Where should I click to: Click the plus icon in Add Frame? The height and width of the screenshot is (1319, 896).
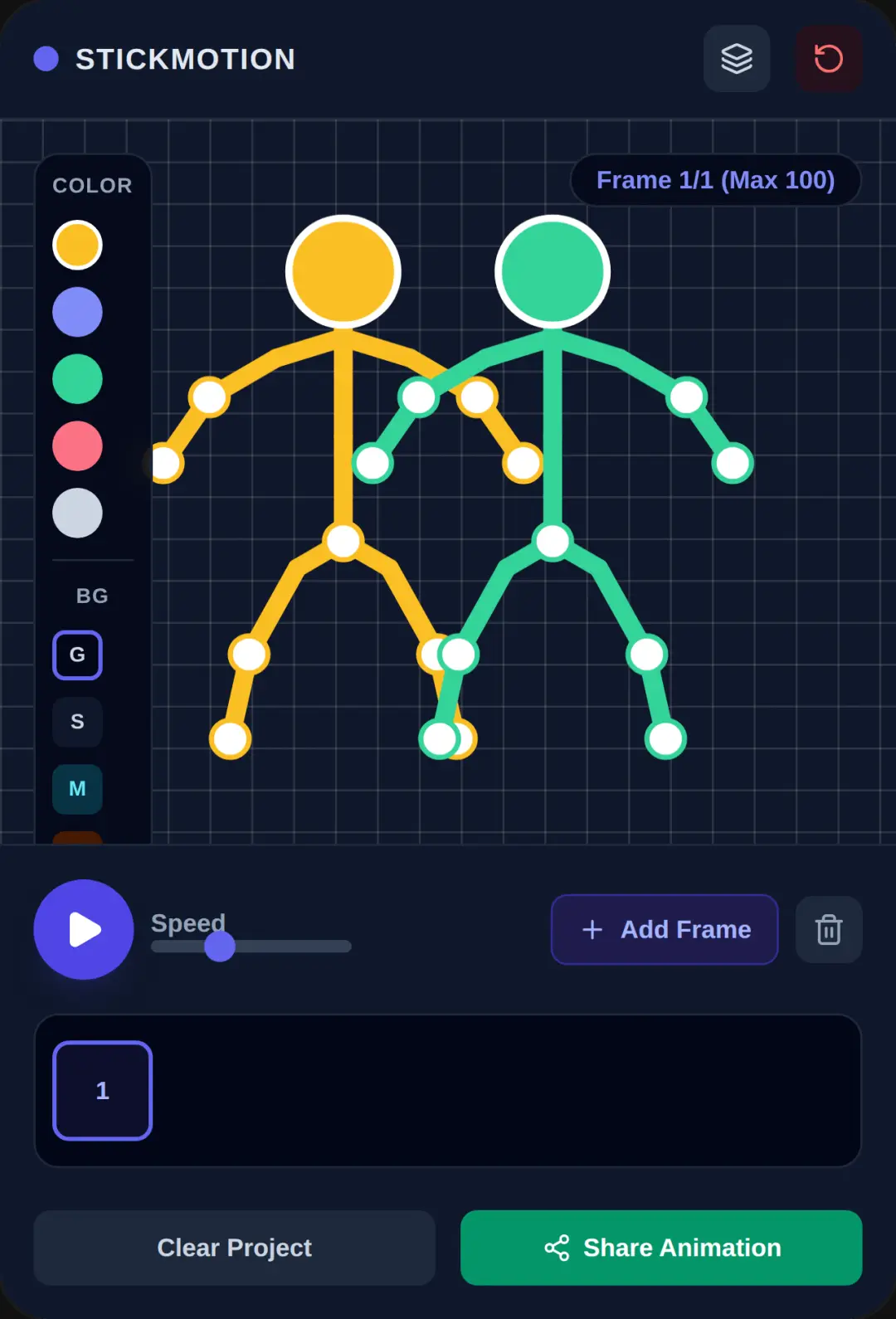592,929
